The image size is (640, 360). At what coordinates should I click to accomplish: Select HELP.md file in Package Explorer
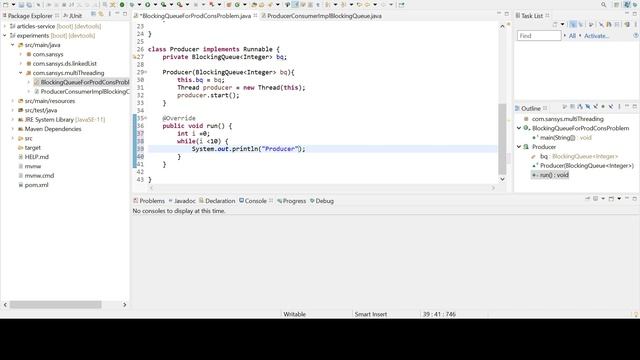33,157
